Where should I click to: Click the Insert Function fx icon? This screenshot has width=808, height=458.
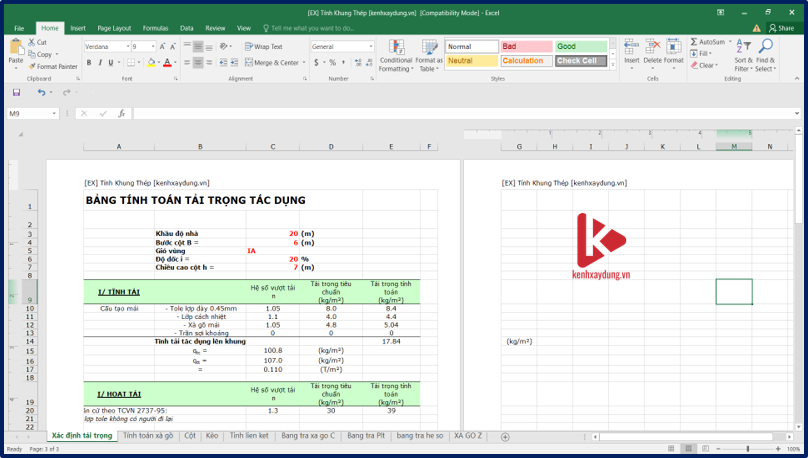pos(122,114)
